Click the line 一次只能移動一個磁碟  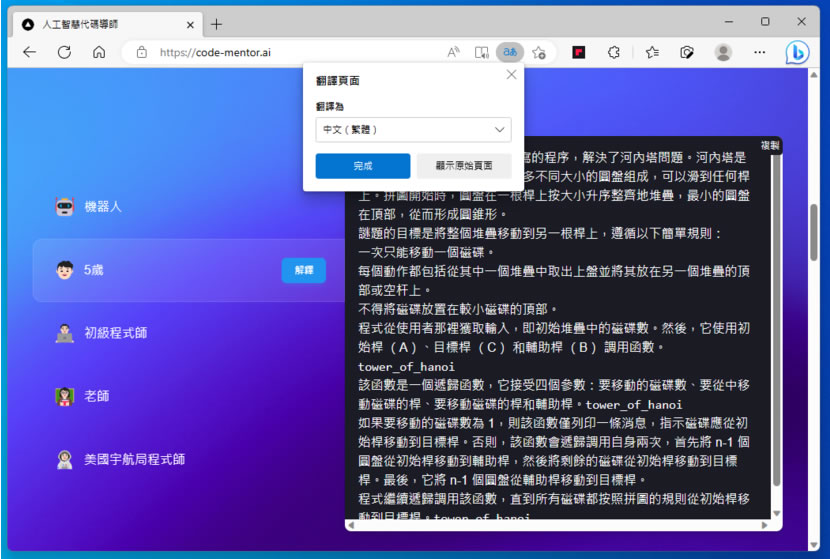[x=426, y=252]
